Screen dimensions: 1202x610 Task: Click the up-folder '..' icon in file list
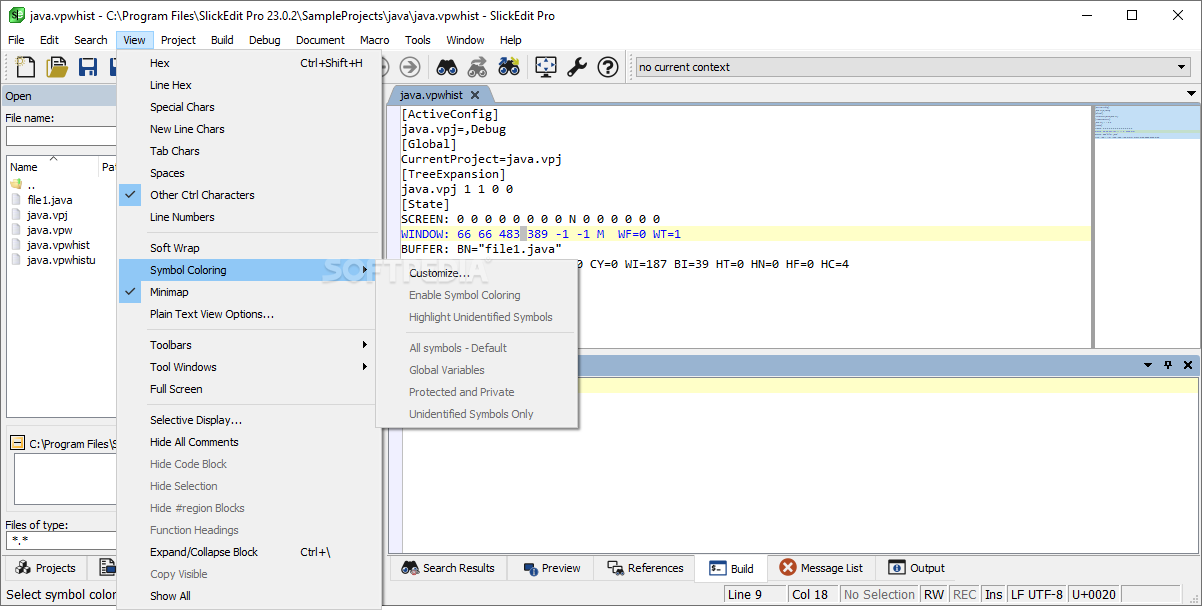[x=16, y=185]
